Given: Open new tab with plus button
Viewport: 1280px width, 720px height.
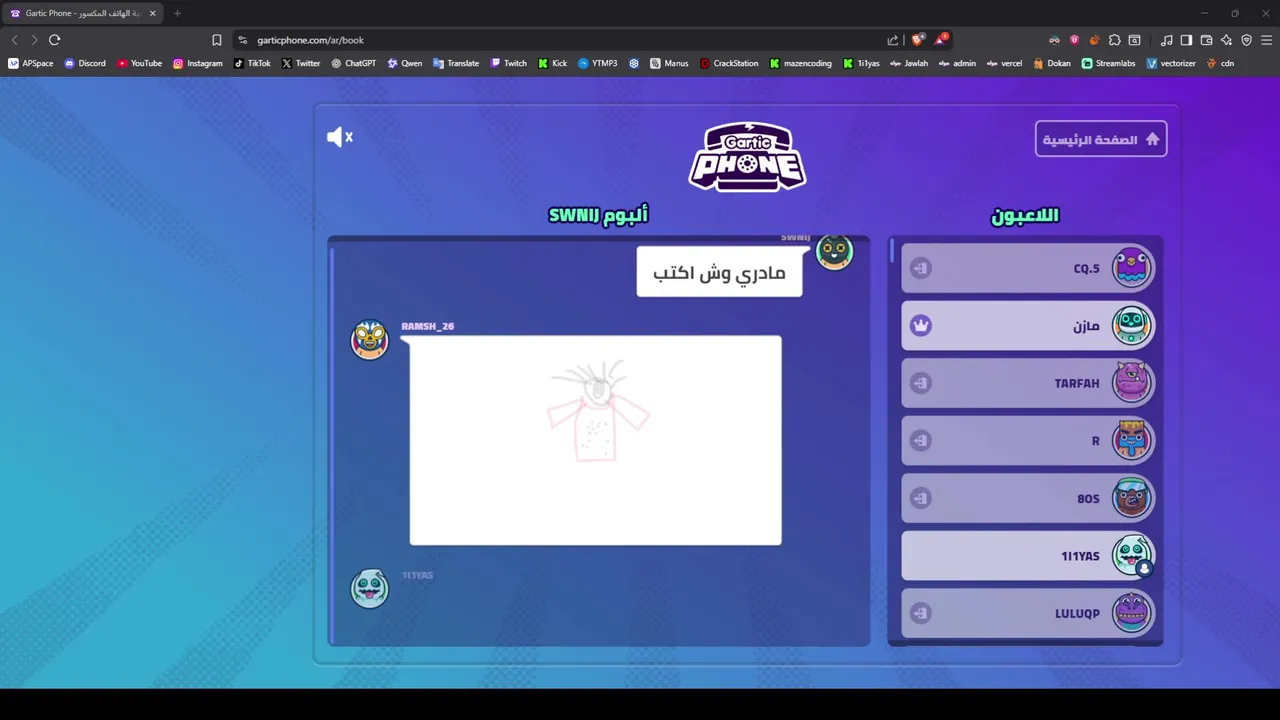Looking at the screenshot, I should point(177,13).
